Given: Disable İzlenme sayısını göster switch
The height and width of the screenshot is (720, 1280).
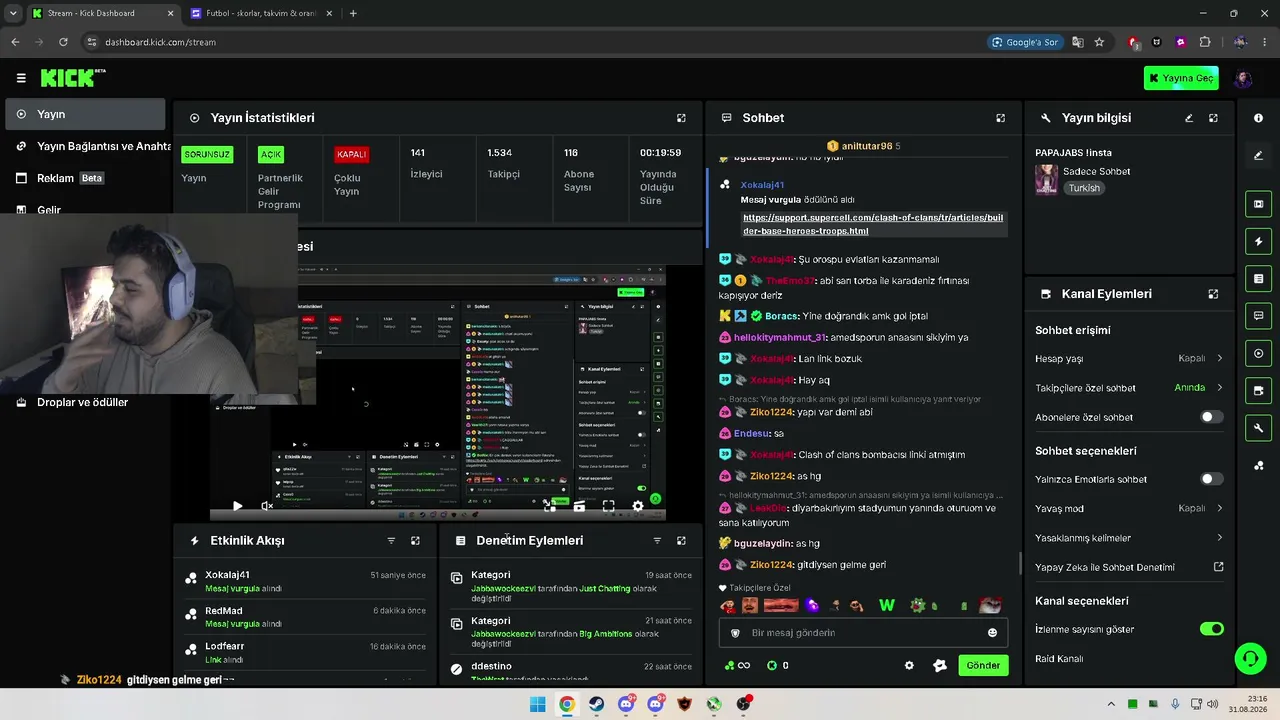Looking at the screenshot, I should point(1211,629).
